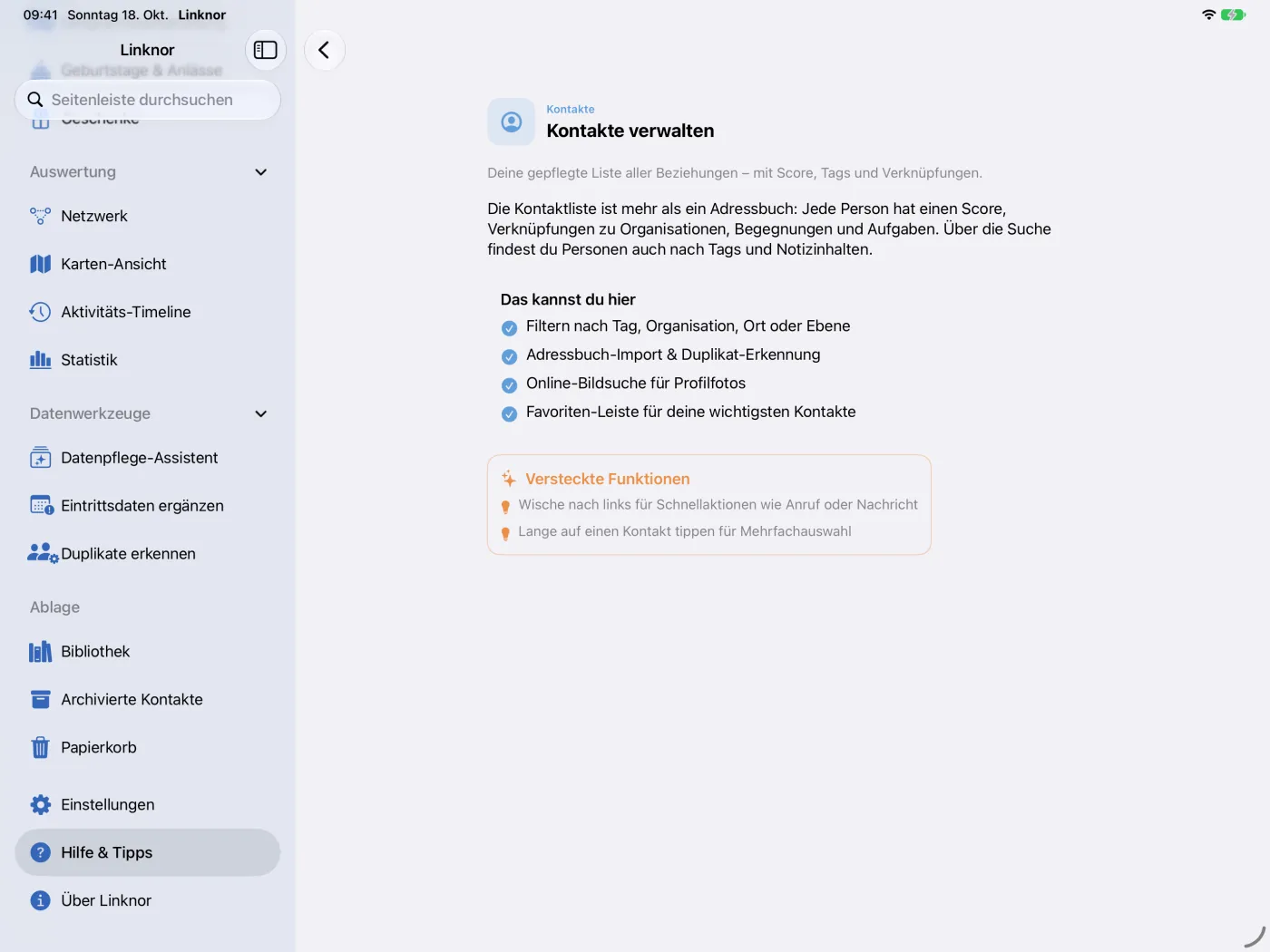This screenshot has height=952, width=1270.
Task: Click in Seitenleiste durchsuchen search field
Action: 148,100
